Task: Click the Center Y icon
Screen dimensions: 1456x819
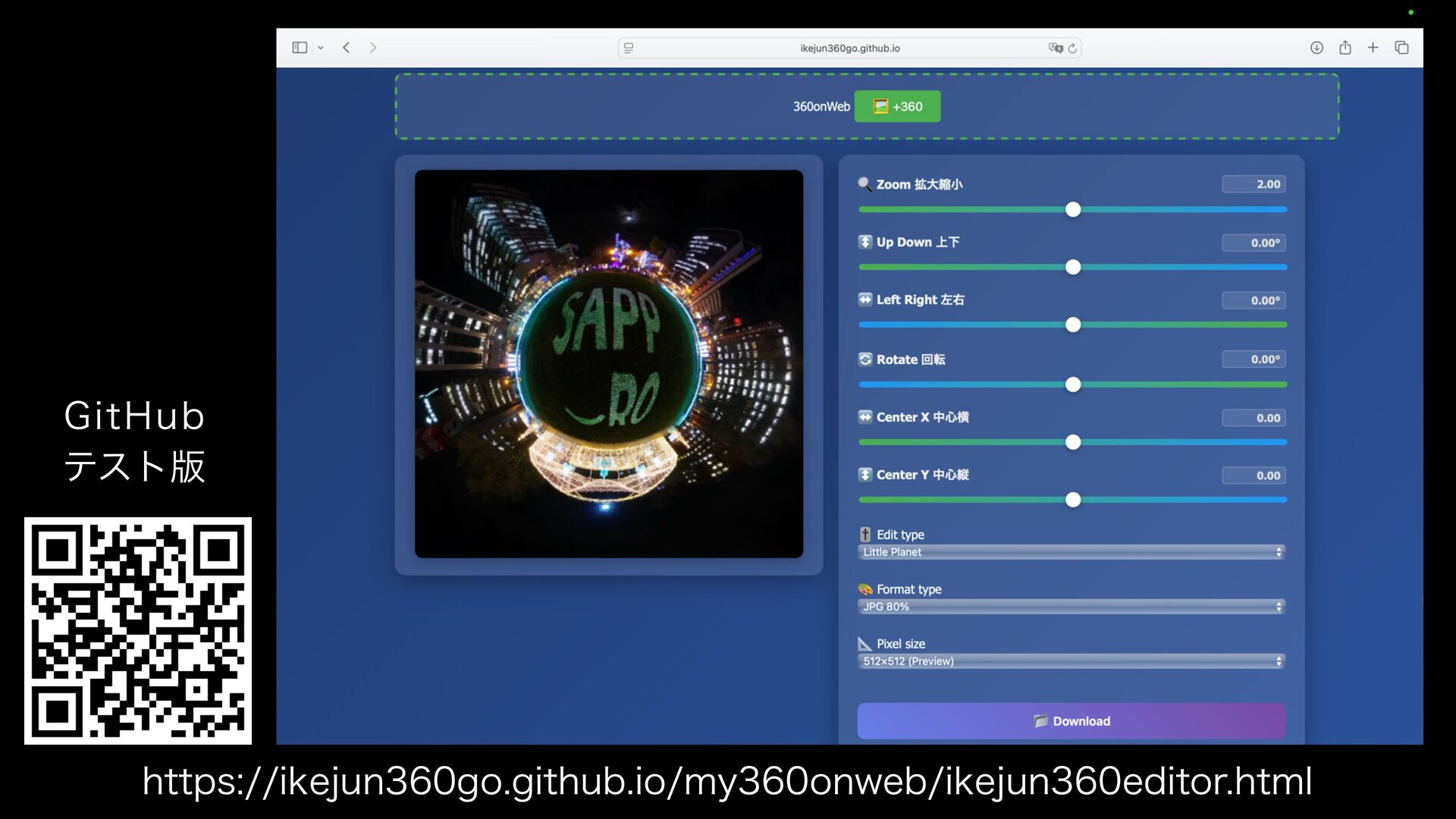Action: click(x=864, y=475)
